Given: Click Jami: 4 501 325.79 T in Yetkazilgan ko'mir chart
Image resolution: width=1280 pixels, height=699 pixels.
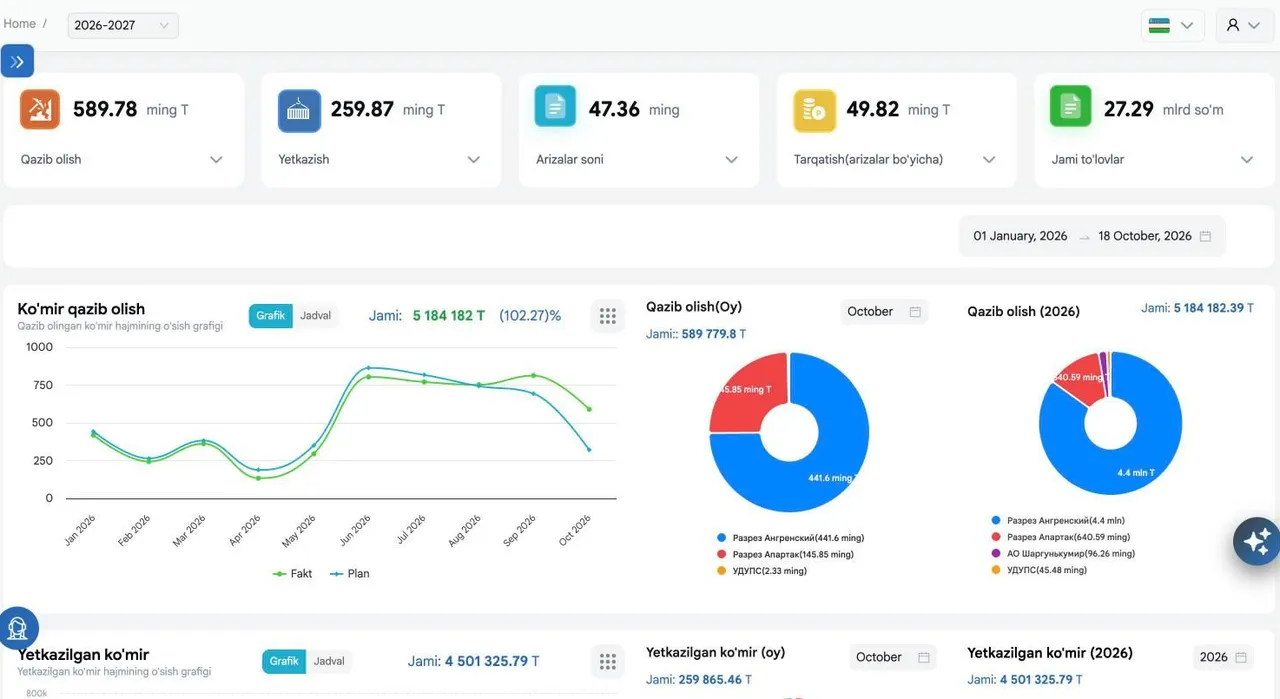Looking at the screenshot, I should pos(474,661).
